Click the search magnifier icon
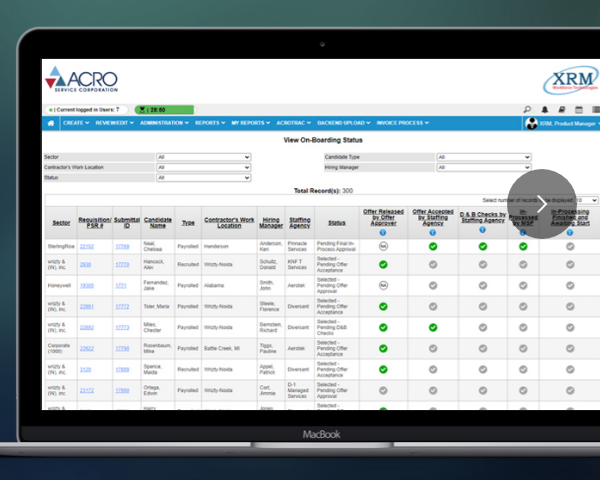The image size is (600, 480). 527,109
